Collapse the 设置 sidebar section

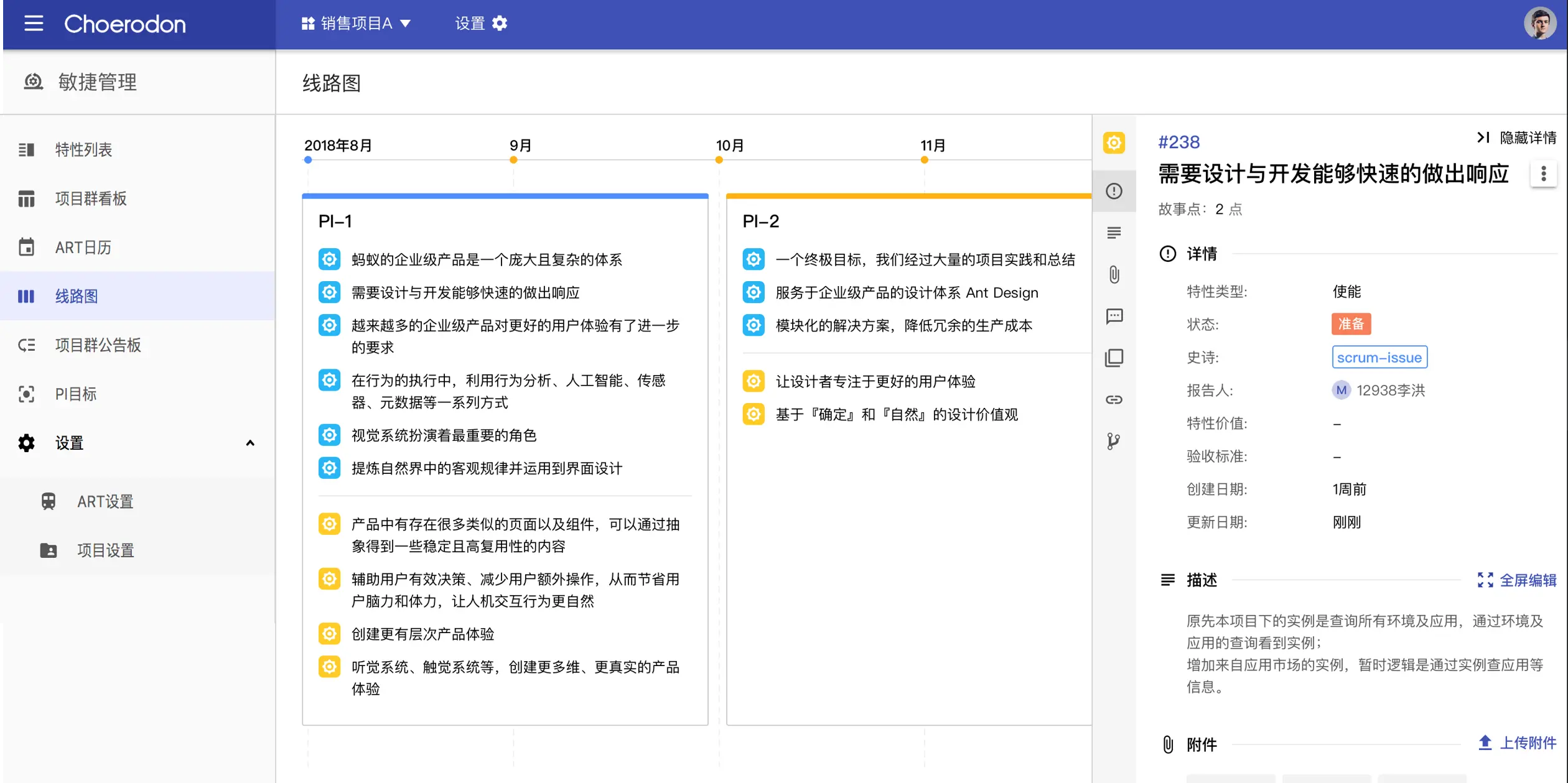coord(250,443)
